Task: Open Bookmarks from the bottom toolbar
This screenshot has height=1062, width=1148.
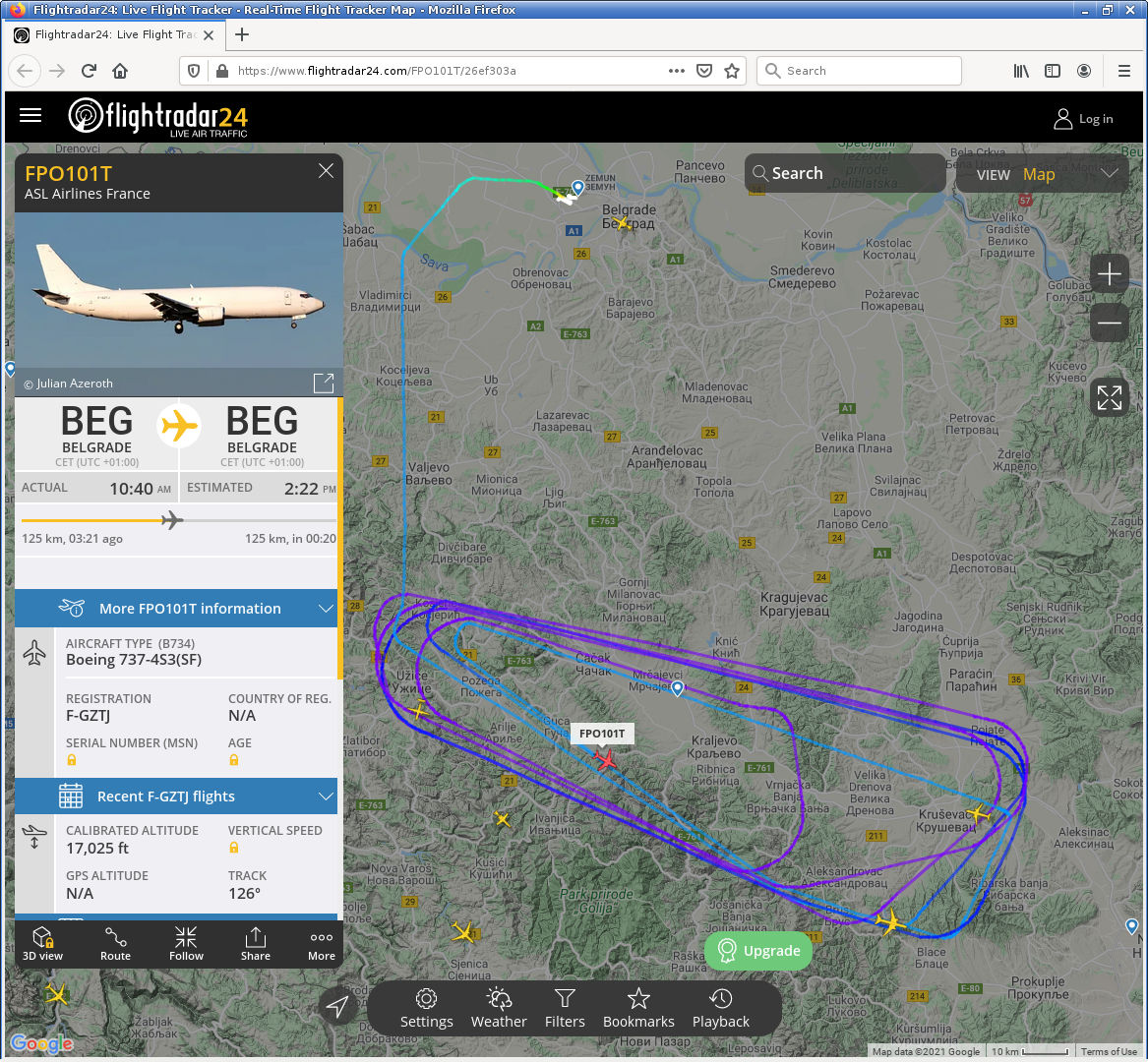Action: 638,1009
